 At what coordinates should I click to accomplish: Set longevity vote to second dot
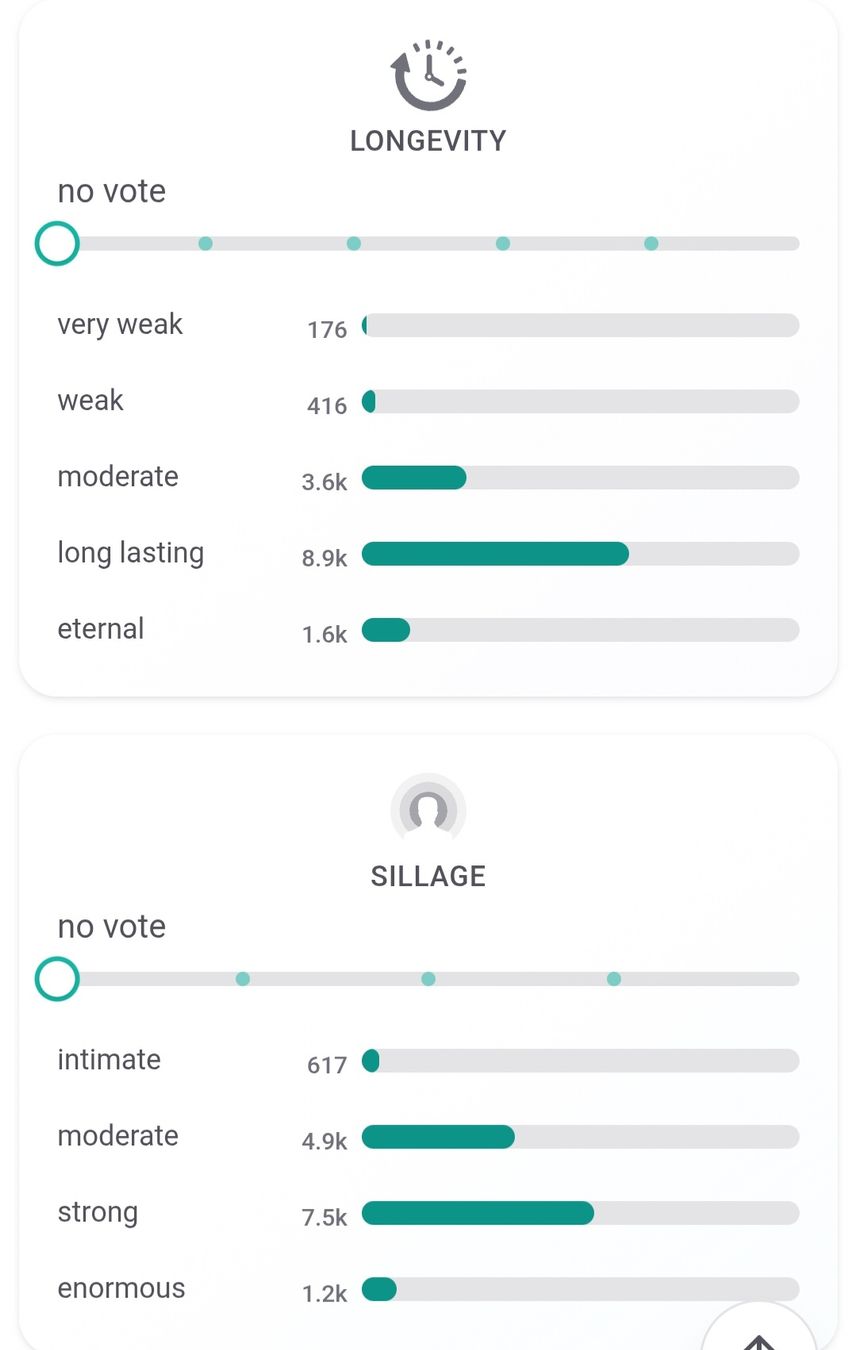click(x=205, y=243)
